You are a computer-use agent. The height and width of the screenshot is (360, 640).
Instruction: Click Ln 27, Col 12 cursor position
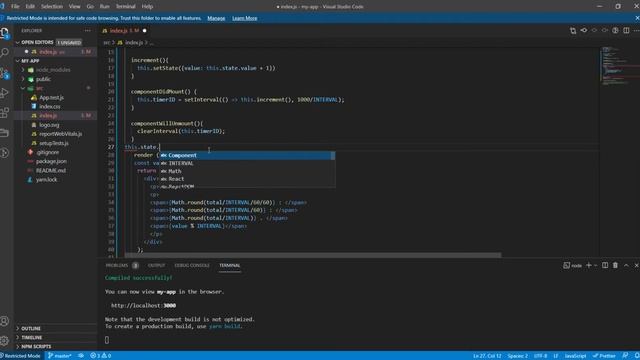pyautogui.click(x=487, y=356)
